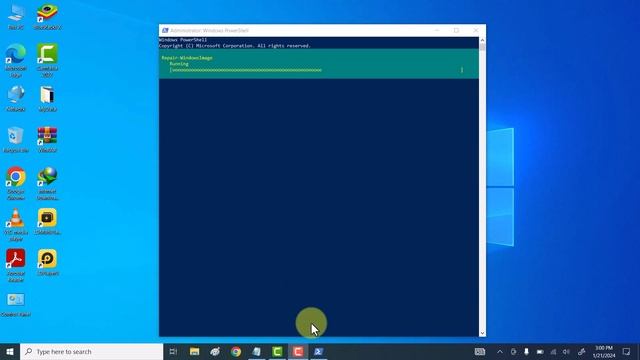Click PowerShell window title bar icon
Screen dimensions: 640x360
click(x=165, y=30)
